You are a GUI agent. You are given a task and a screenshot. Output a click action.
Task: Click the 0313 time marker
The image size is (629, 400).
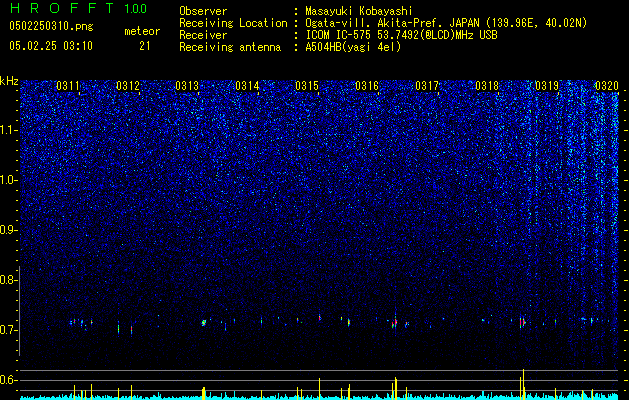(x=187, y=86)
